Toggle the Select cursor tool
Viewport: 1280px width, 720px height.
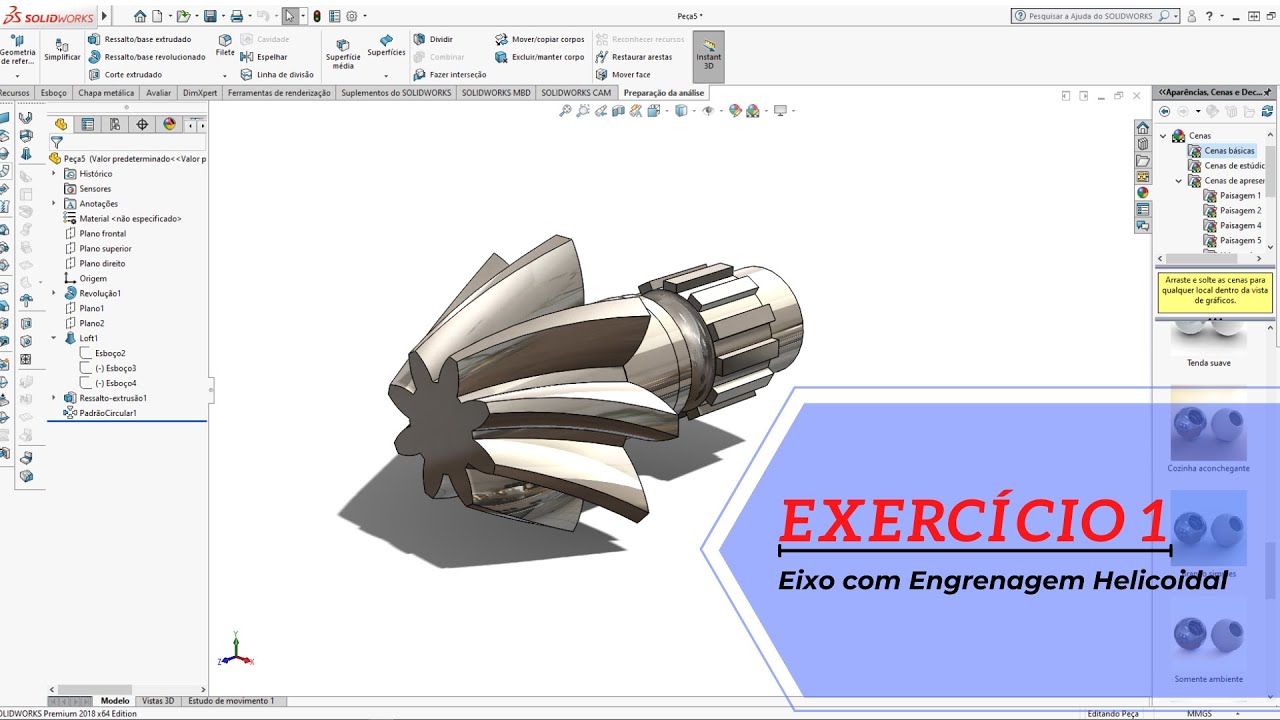point(289,16)
